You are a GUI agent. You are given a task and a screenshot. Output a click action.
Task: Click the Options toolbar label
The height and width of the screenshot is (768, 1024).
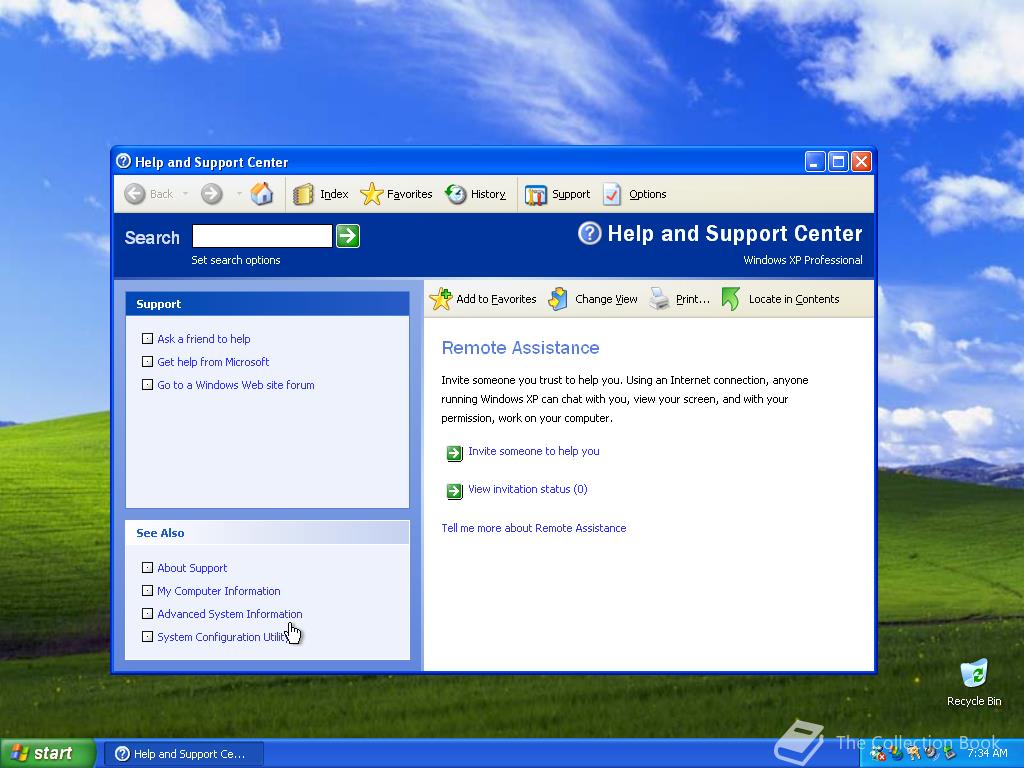647,194
